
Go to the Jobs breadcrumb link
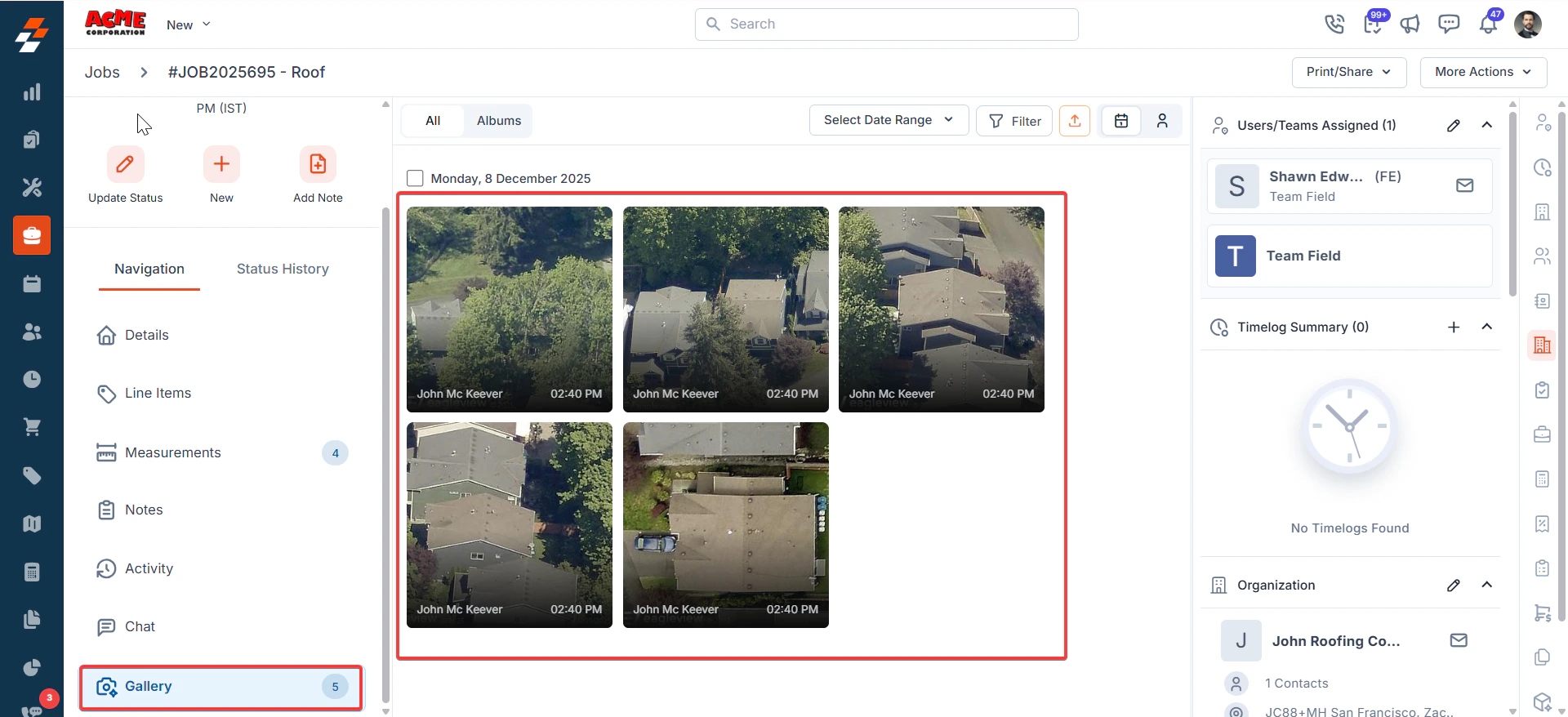click(102, 72)
